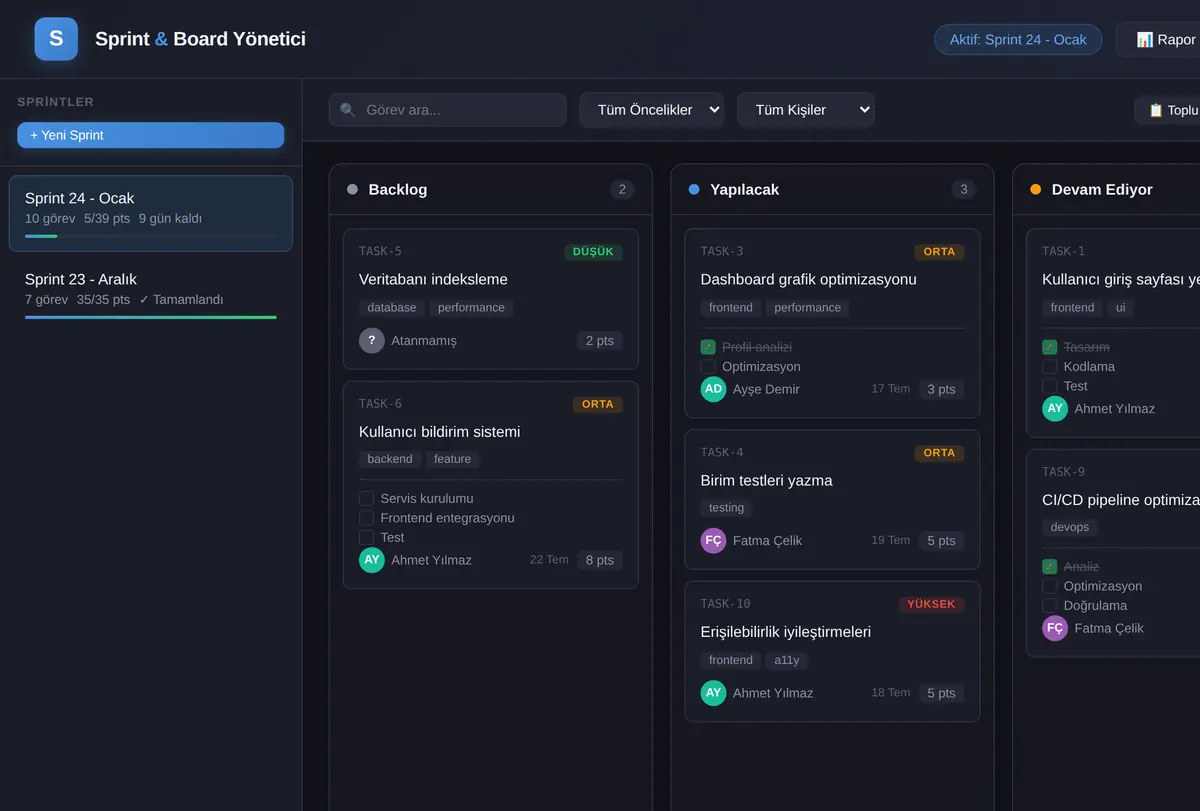Uncheck the Profil analizi subtask
Viewport: 1200px width, 811px height.
pos(708,347)
